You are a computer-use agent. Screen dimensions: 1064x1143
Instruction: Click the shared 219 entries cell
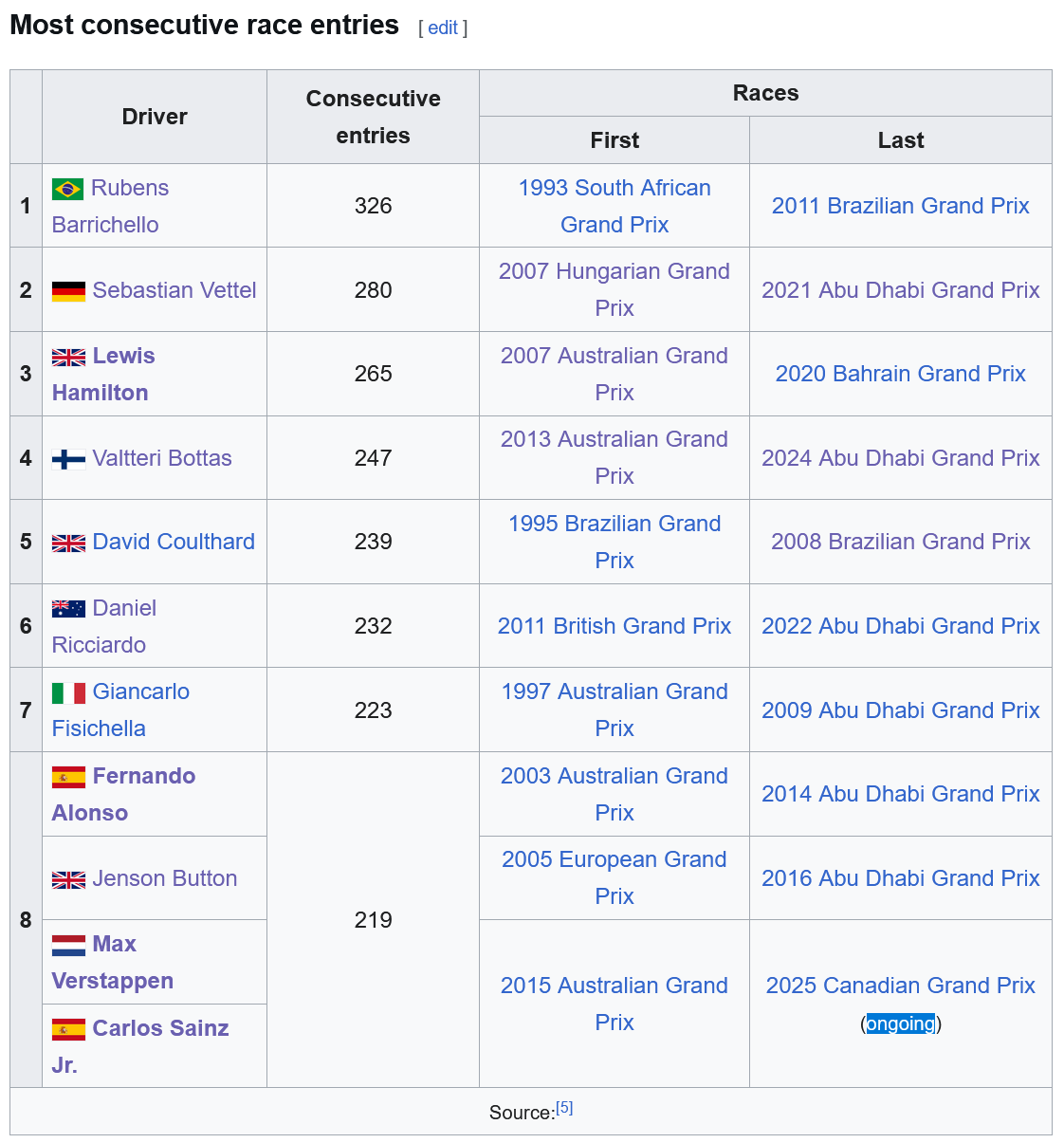(x=374, y=920)
